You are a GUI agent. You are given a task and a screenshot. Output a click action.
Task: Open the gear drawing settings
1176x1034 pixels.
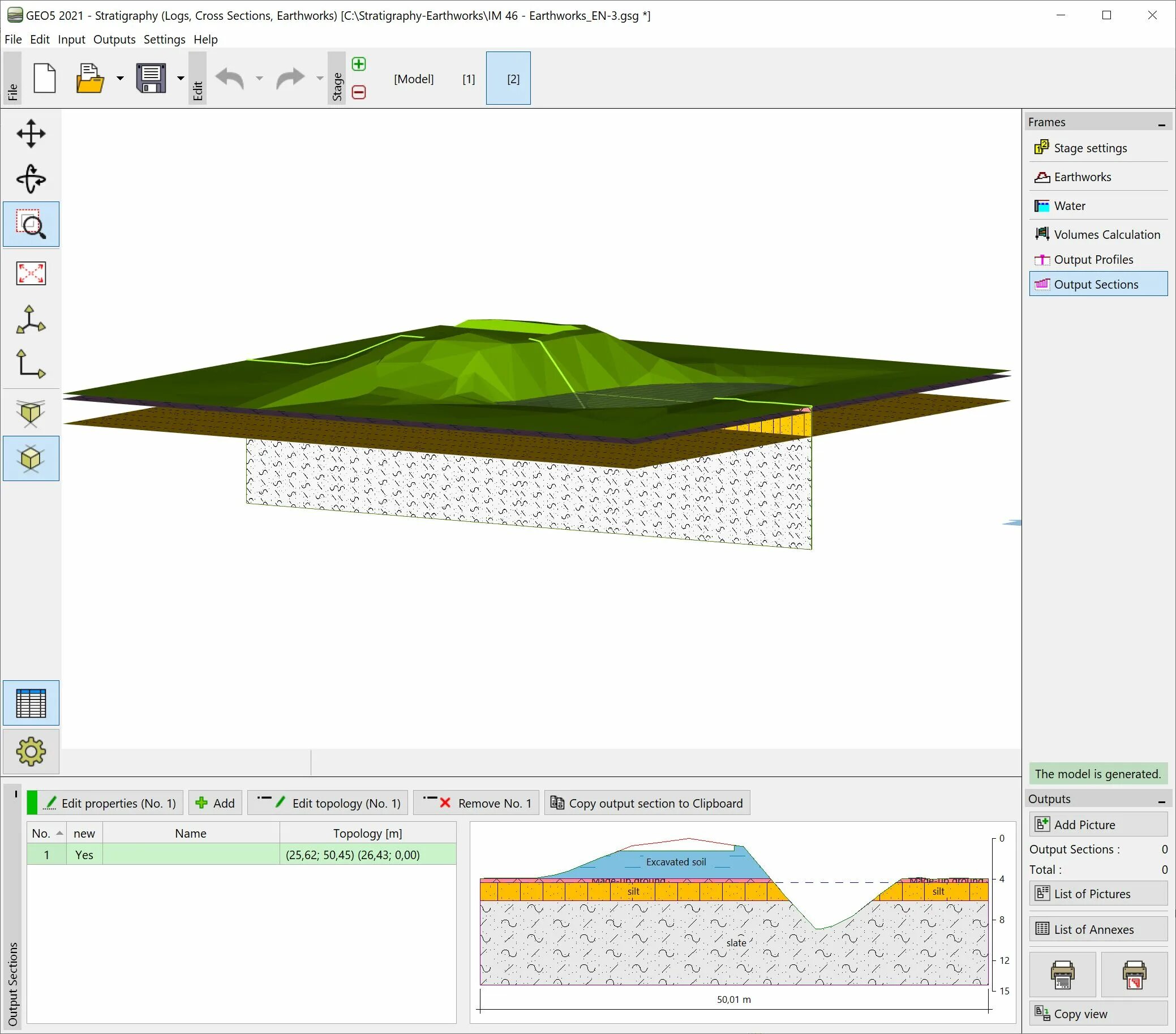pyautogui.click(x=31, y=752)
